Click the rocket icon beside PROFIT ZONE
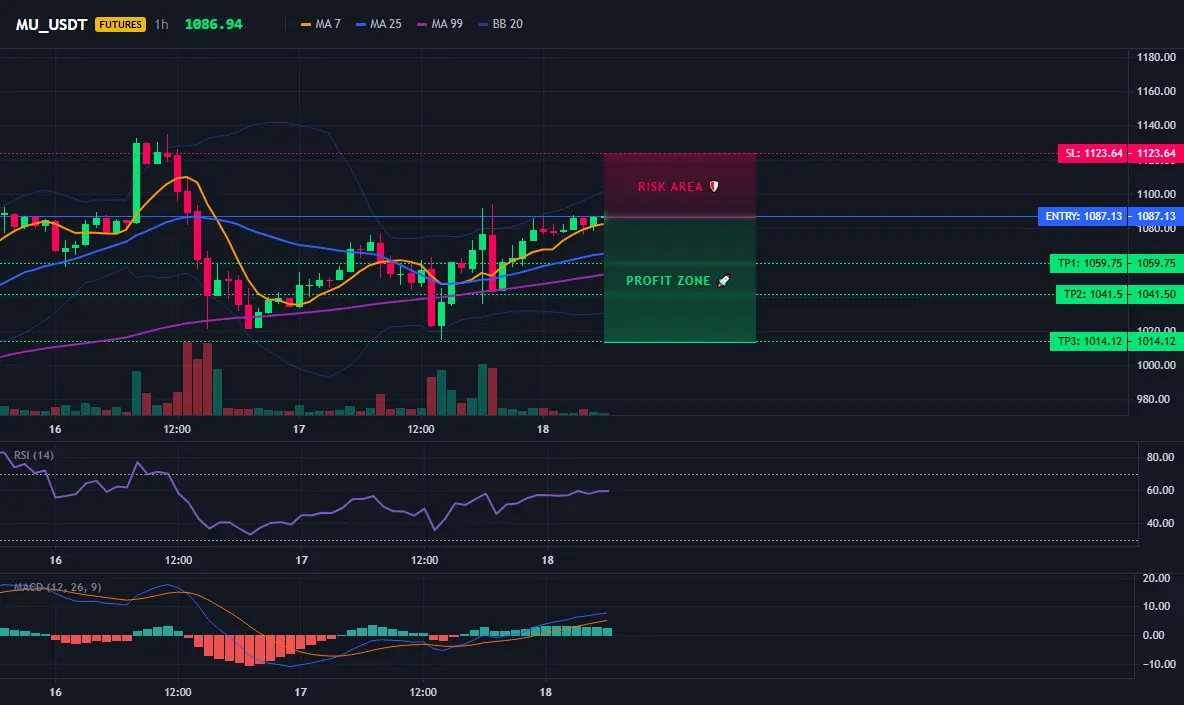 (723, 281)
